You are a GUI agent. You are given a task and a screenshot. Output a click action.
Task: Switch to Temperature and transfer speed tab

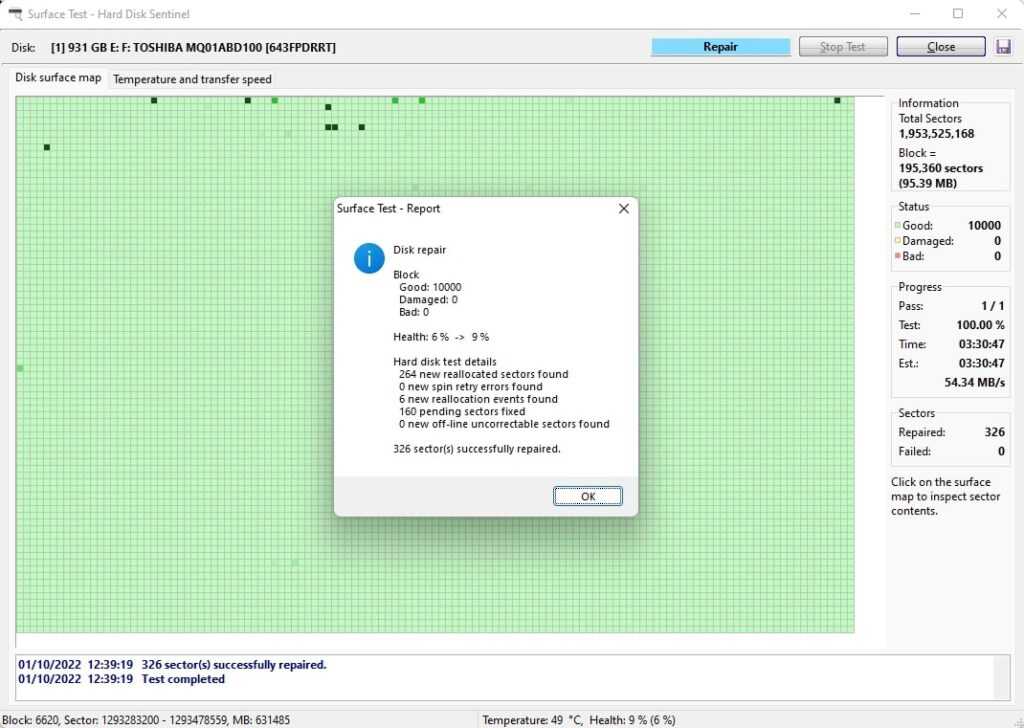[x=192, y=79]
